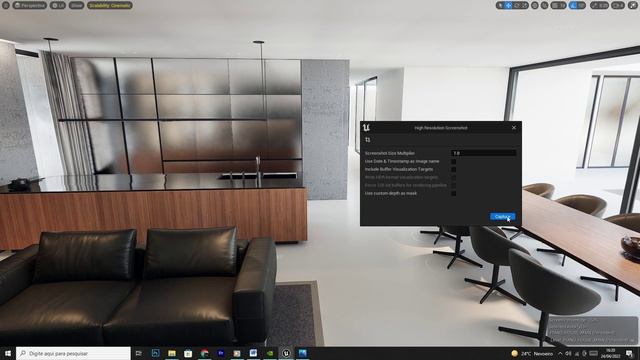Screen dimensions: 640x360
Task: Toggle surface snapping icon in viewport toolbar
Action: [544, 5]
